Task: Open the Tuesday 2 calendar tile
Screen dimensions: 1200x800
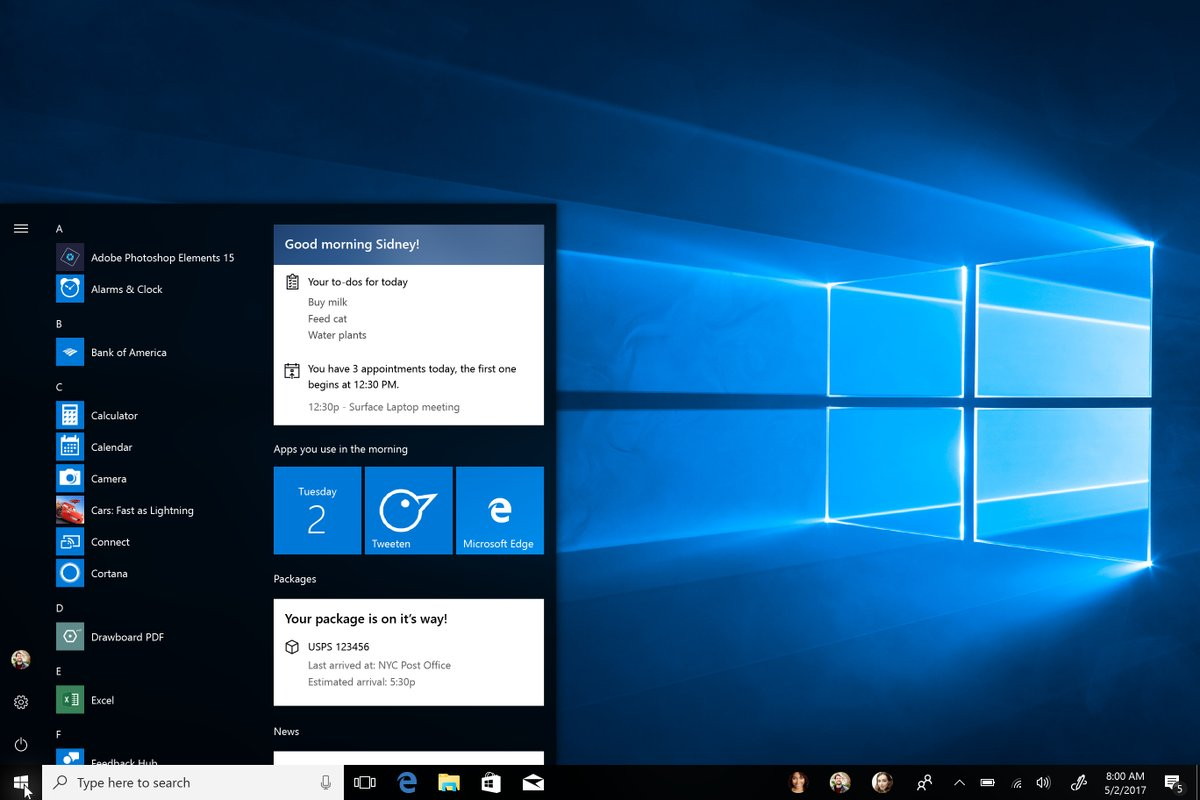Action: coord(317,510)
